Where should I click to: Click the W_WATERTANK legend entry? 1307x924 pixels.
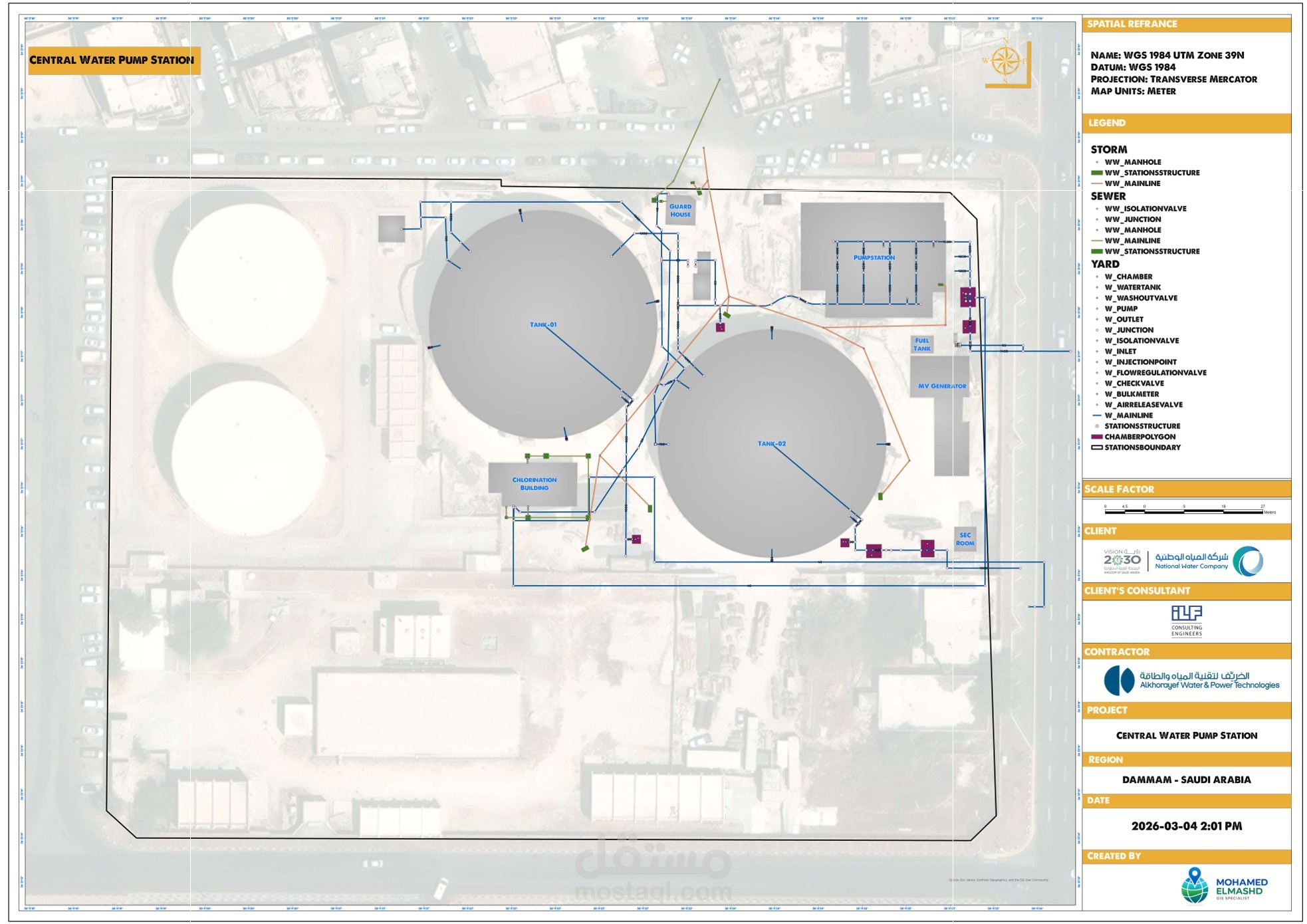coord(1133,287)
